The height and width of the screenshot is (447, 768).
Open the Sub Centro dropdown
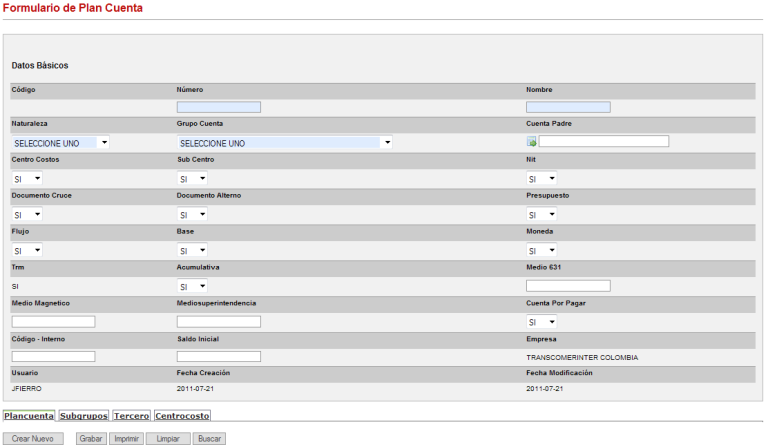click(x=192, y=179)
